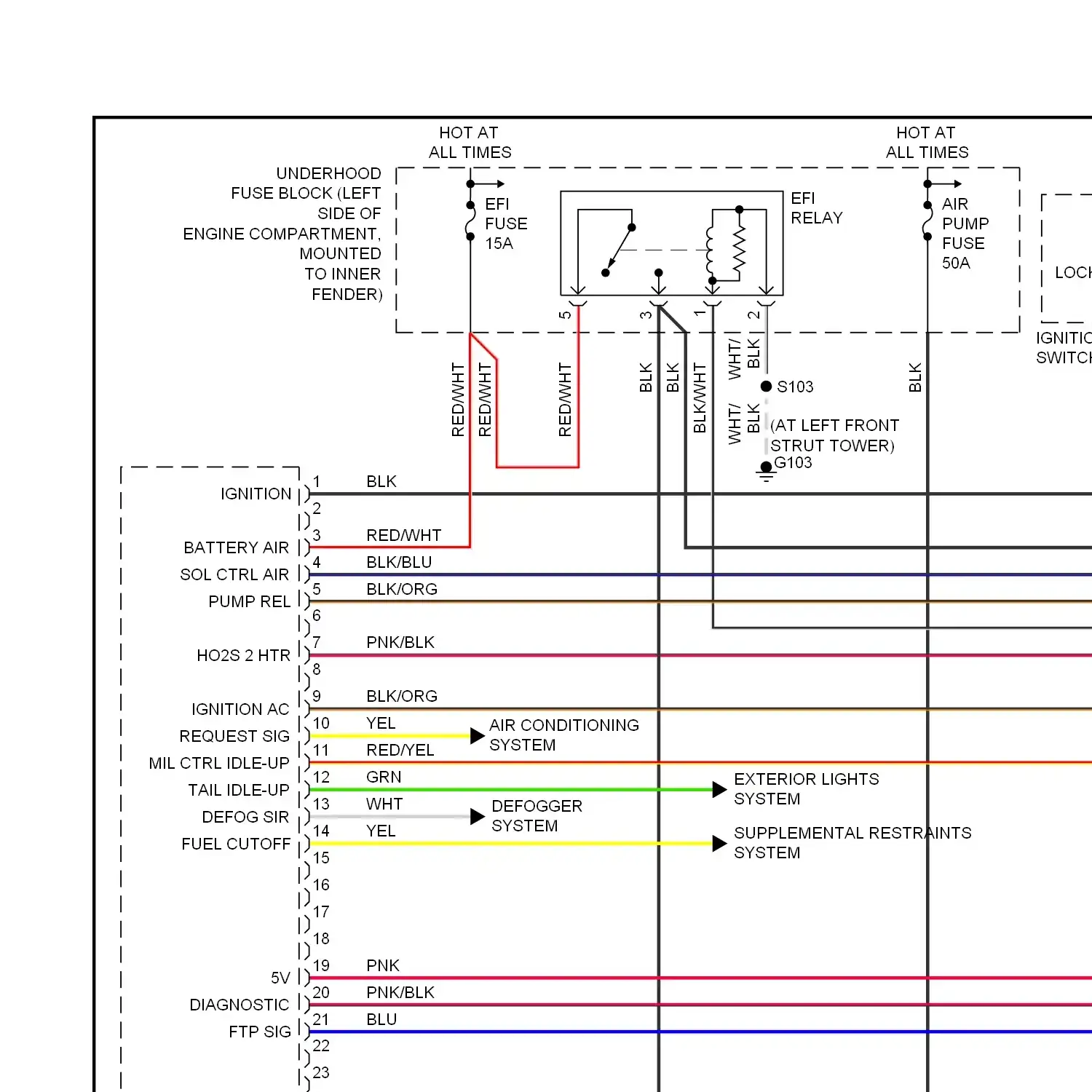Viewport: 1092px width, 1092px height.
Task: Click the REQUEST SIG connector label
Action: [234, 736]
